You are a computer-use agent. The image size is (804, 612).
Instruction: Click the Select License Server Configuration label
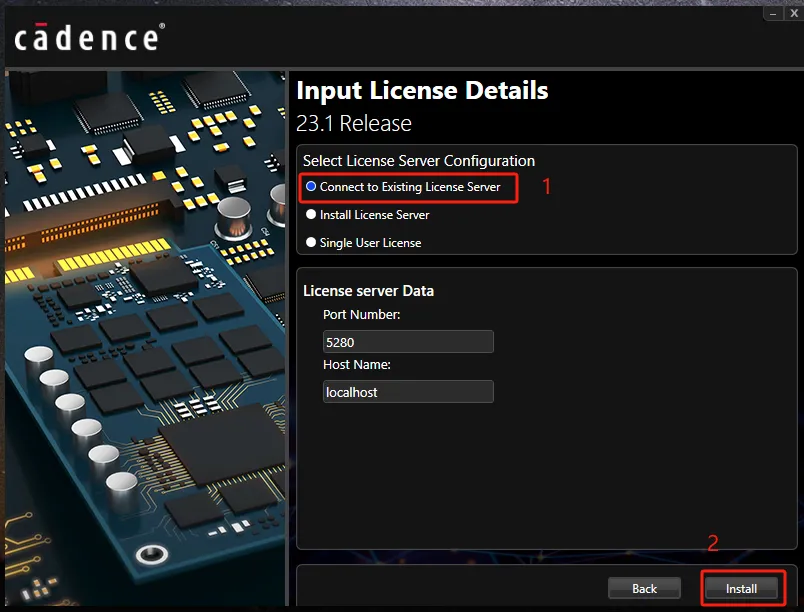[418, 161]
